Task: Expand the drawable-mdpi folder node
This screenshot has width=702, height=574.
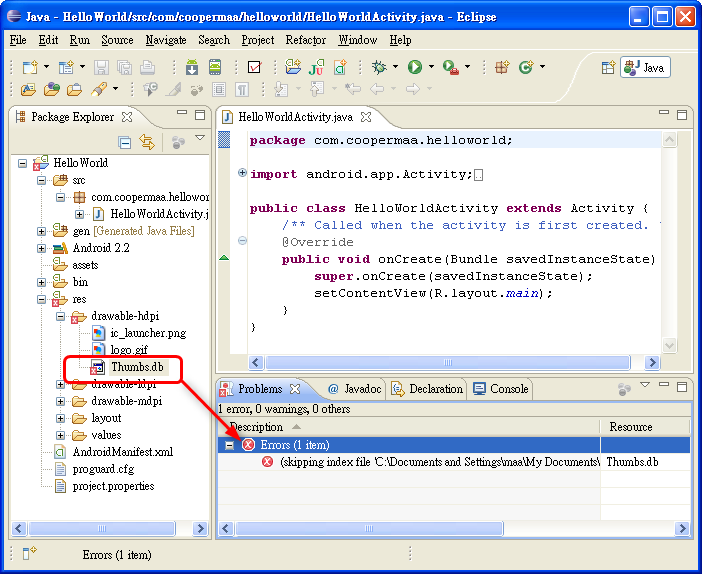Action: 60,402
